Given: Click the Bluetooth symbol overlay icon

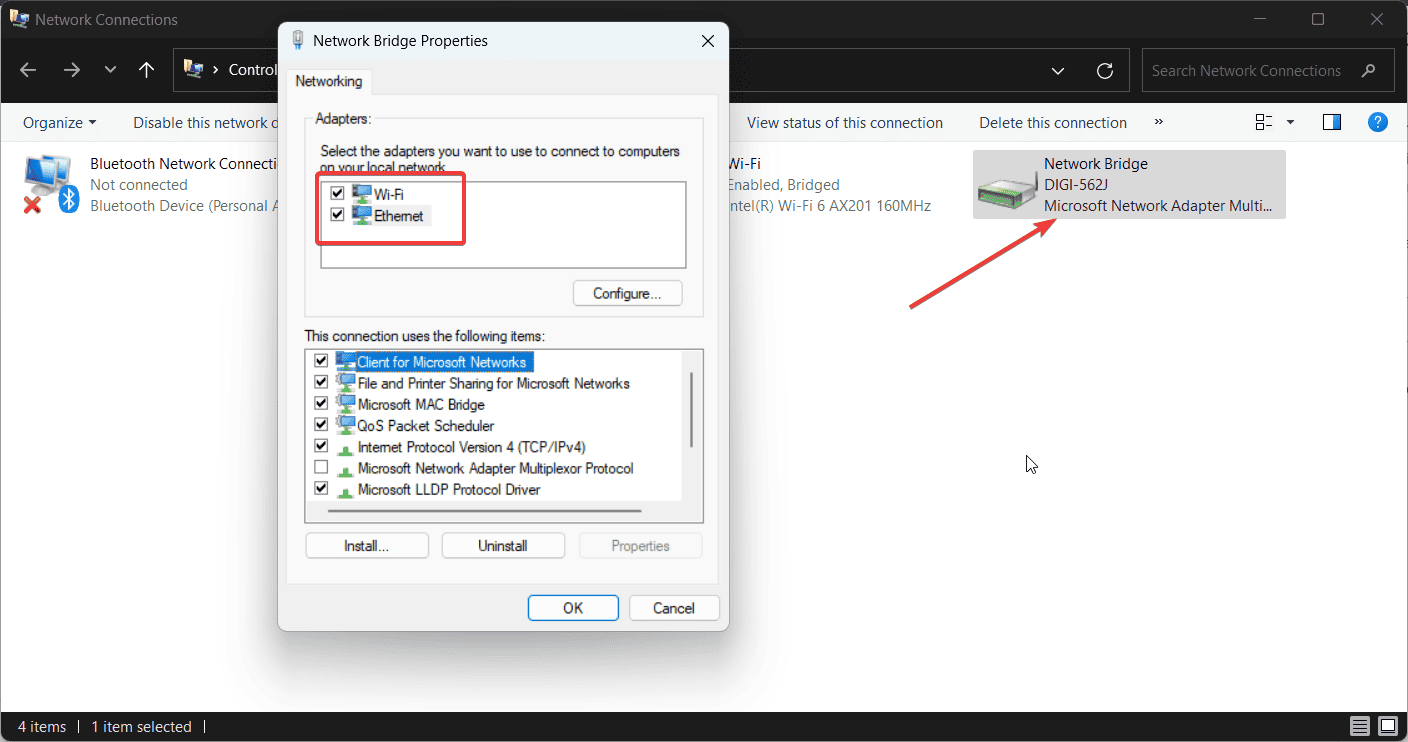Looking at the screenshot, I should 68,199.
